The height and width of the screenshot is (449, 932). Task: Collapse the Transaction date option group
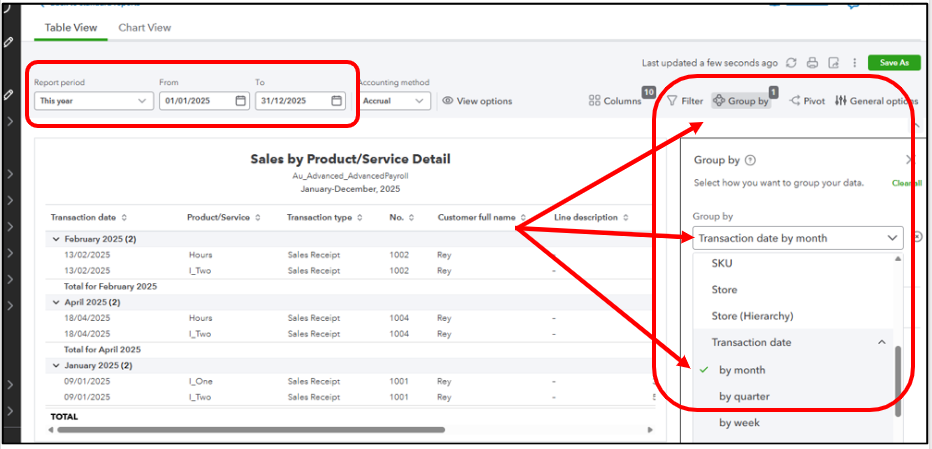click(x=881, y=343)
